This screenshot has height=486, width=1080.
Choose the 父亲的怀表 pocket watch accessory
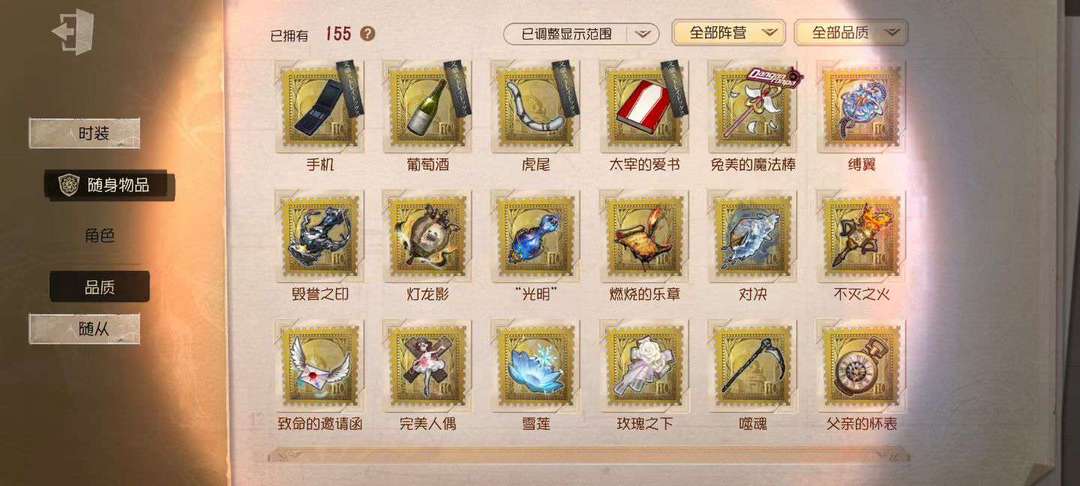pos(862,366)
